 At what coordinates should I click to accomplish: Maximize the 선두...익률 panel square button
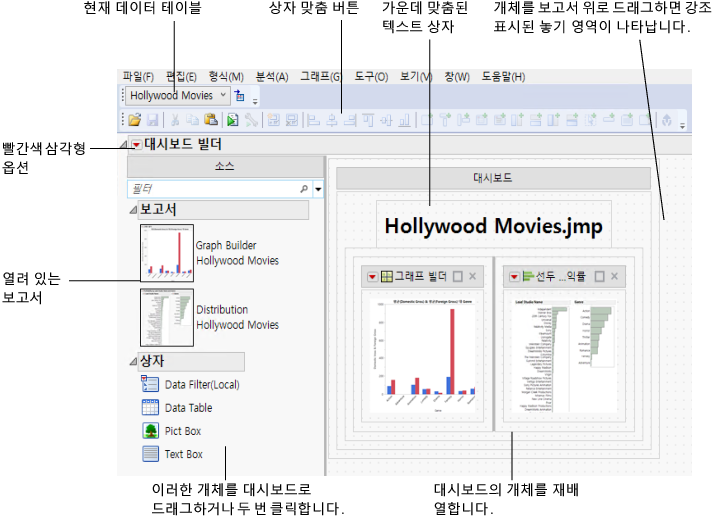click(599, 276)
